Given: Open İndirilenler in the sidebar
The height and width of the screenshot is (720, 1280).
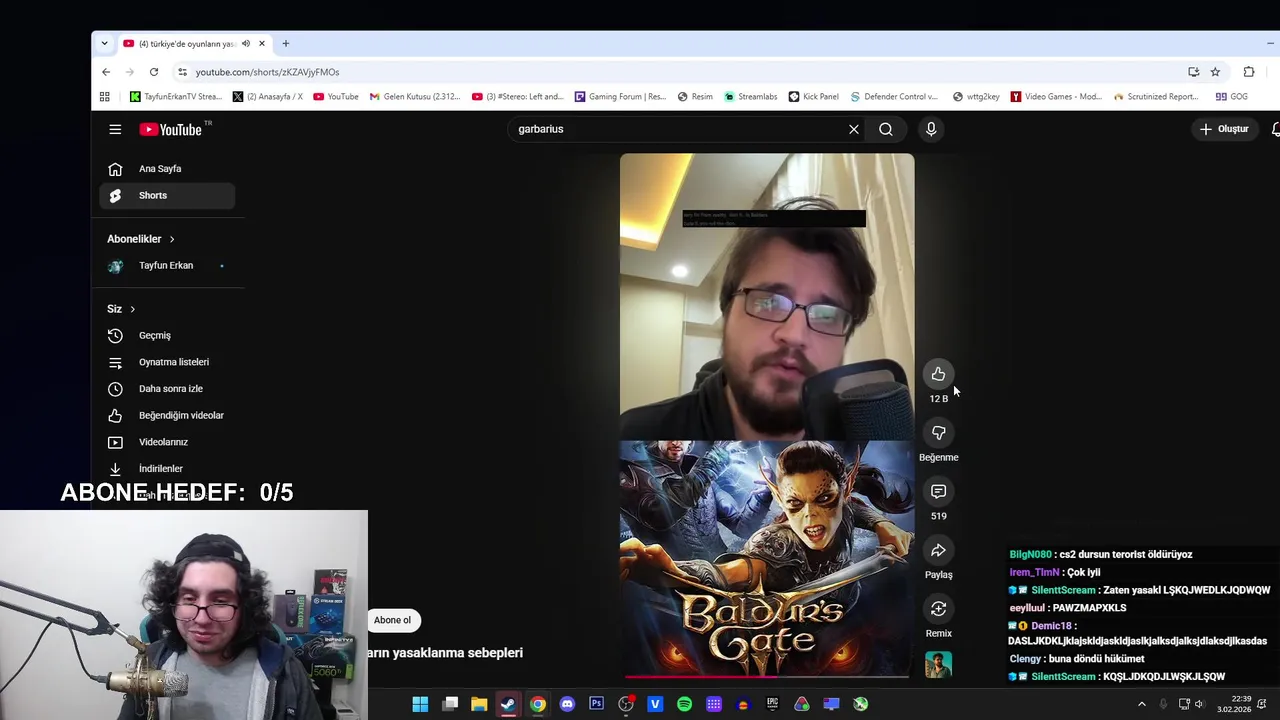Looking at the screenshot, I should (x=167, y=468).
